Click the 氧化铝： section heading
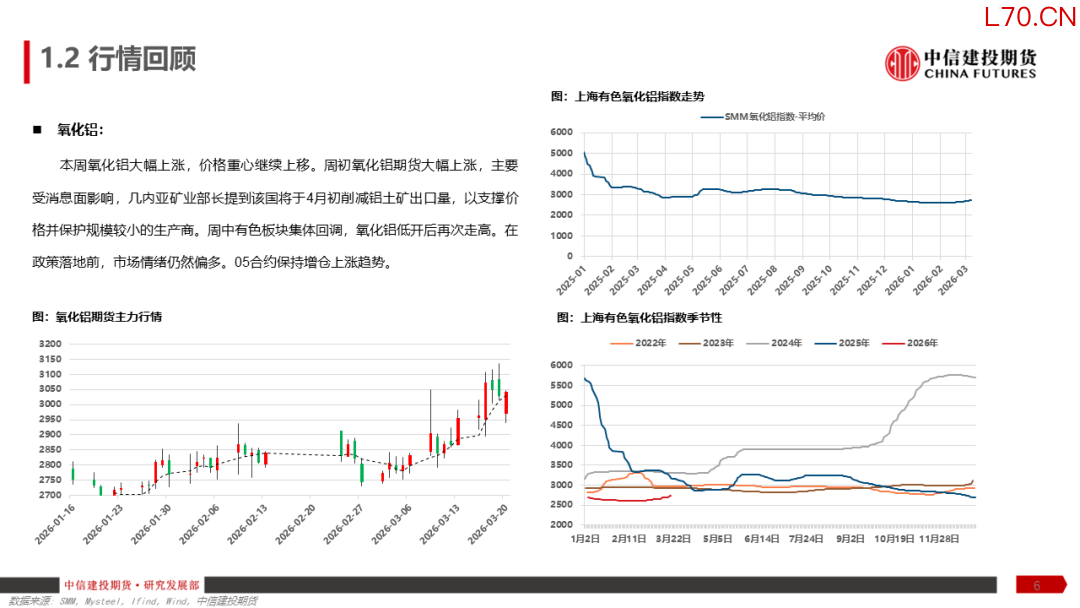The width and height of the screenshot is (1080, 608). 79,131
